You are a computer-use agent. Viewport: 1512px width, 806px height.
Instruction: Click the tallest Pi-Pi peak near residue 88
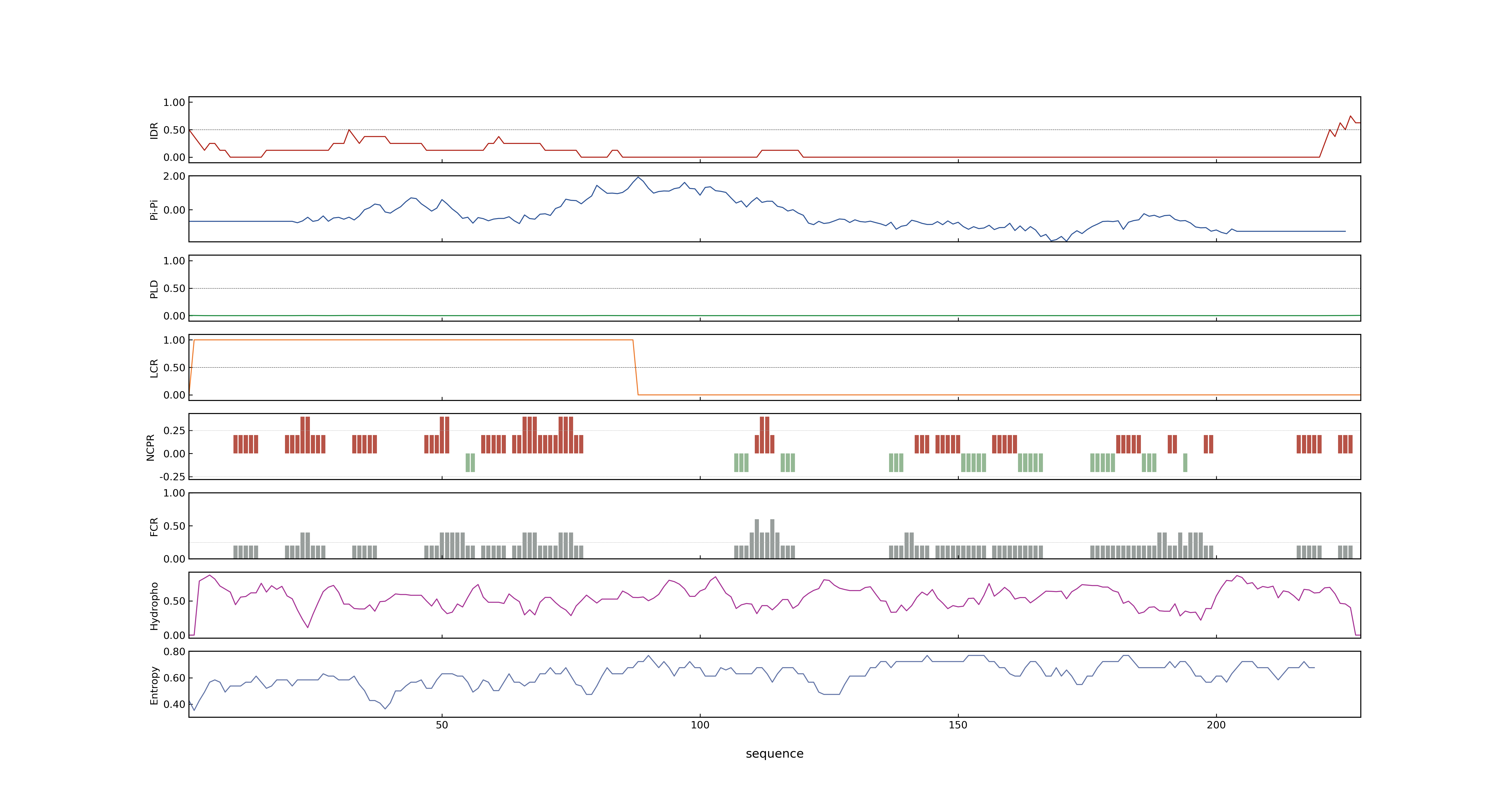click(638, 177)
